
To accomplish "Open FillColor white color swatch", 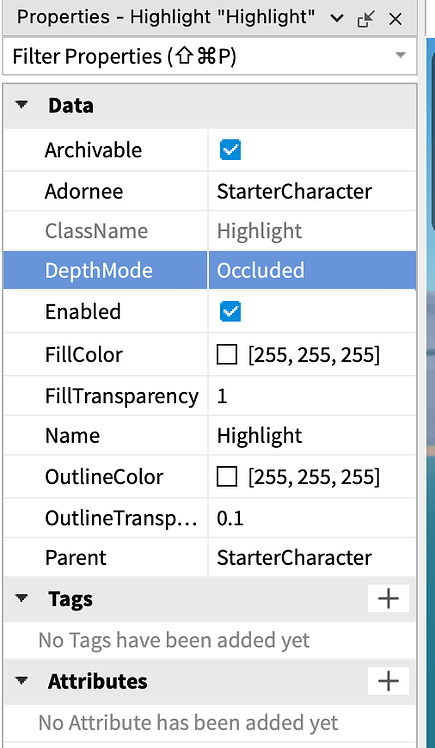I will (227, 354).
